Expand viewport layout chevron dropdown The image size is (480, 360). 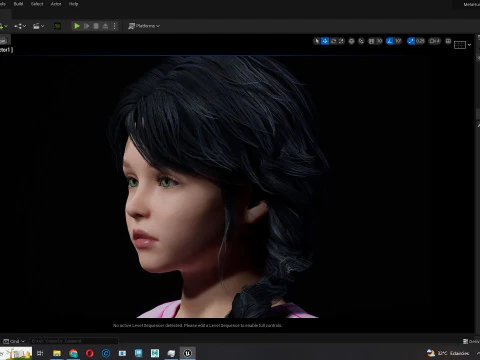[x=469, y=45]
